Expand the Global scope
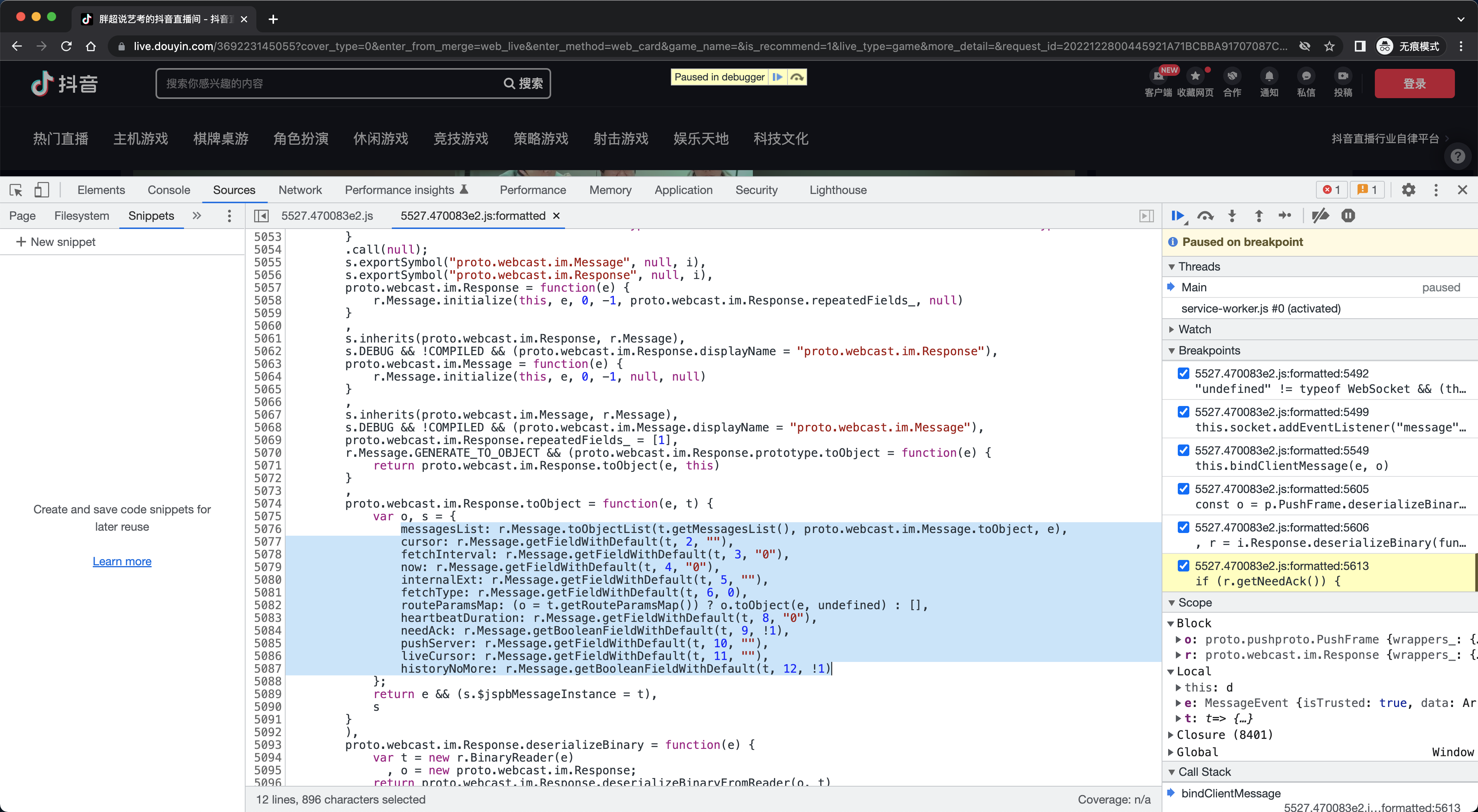 point(1171,752)
